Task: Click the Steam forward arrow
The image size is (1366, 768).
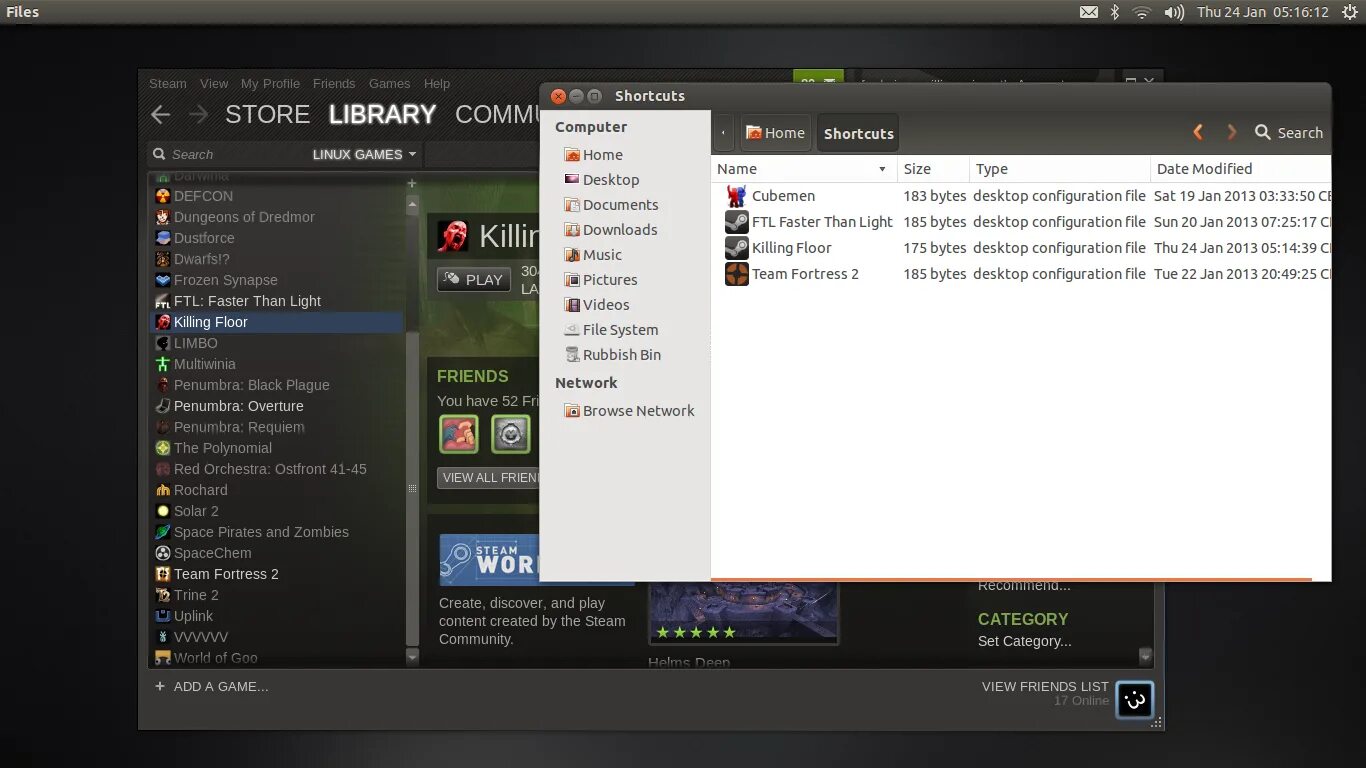Action: [x=198, y=114]
